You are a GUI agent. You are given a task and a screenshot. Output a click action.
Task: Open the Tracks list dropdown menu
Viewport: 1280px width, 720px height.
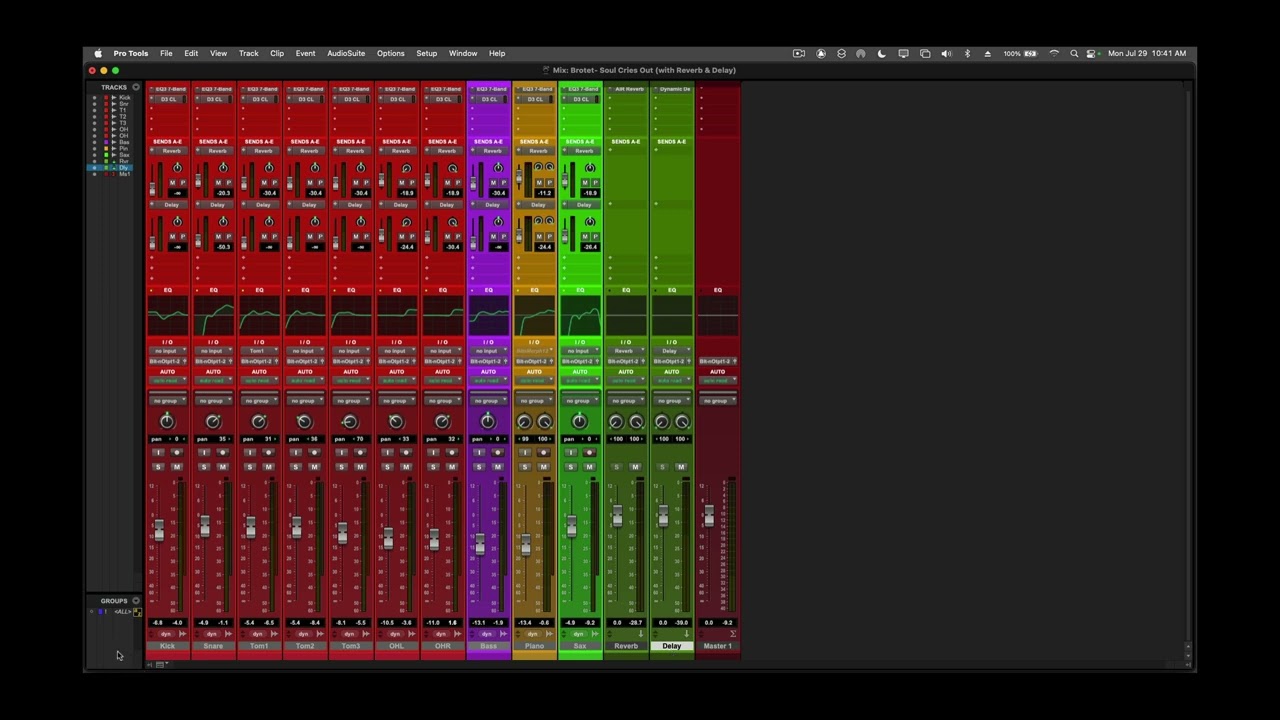[x=136, y=87]
